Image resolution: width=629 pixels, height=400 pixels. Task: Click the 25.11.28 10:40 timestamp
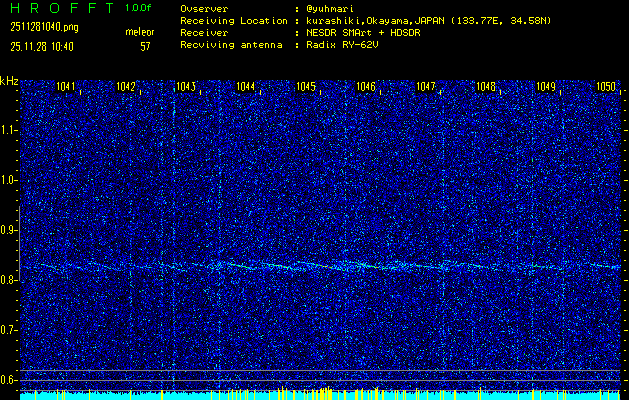tap(41, 45)
